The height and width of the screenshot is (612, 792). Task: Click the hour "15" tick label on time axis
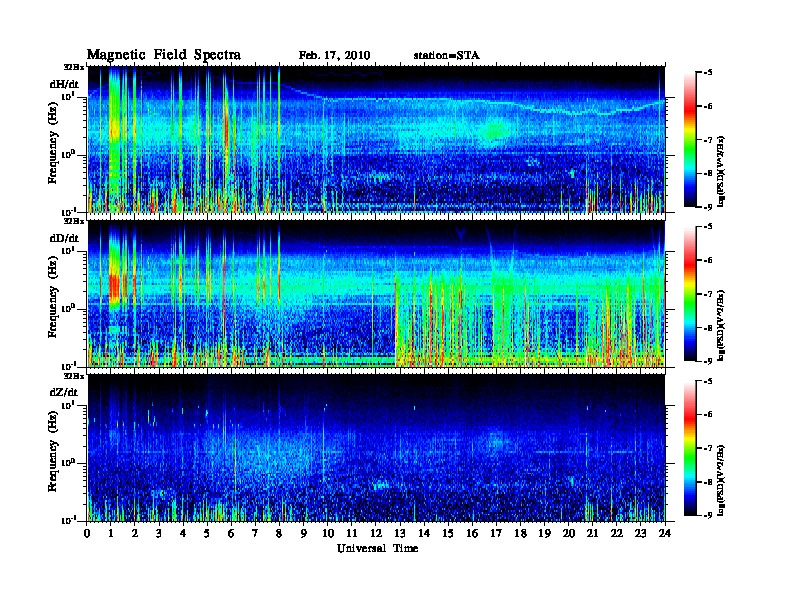coord(448,534)
